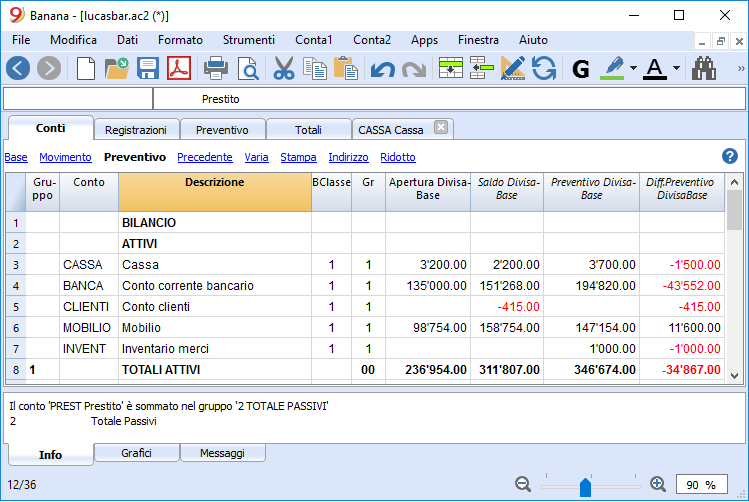Click the zoom level slider handle

click(x=586, y=486)
